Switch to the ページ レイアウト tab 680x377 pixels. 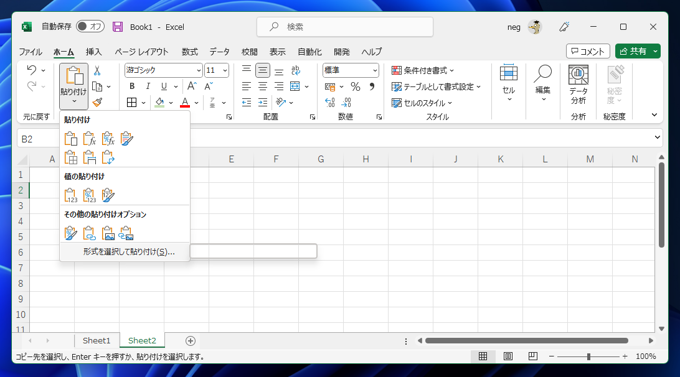point(141,52)
